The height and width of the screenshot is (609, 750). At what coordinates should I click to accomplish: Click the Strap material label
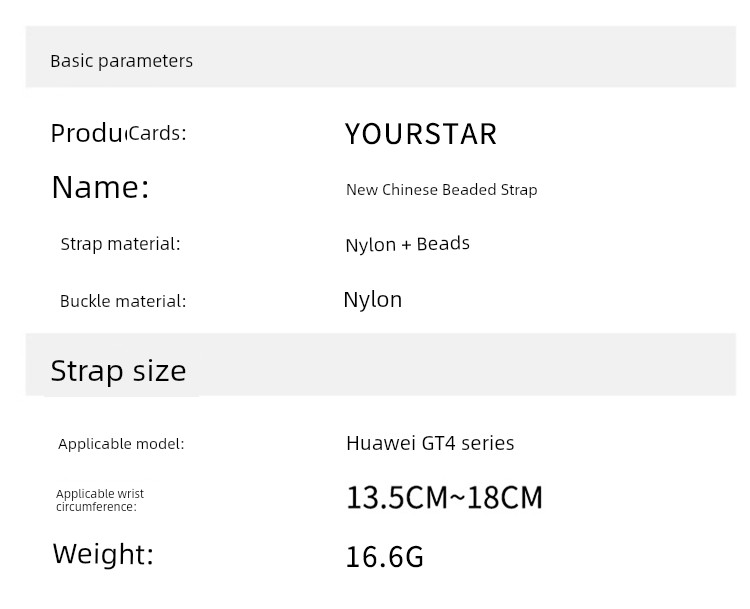pyautogui.click(x=121, y=244)
